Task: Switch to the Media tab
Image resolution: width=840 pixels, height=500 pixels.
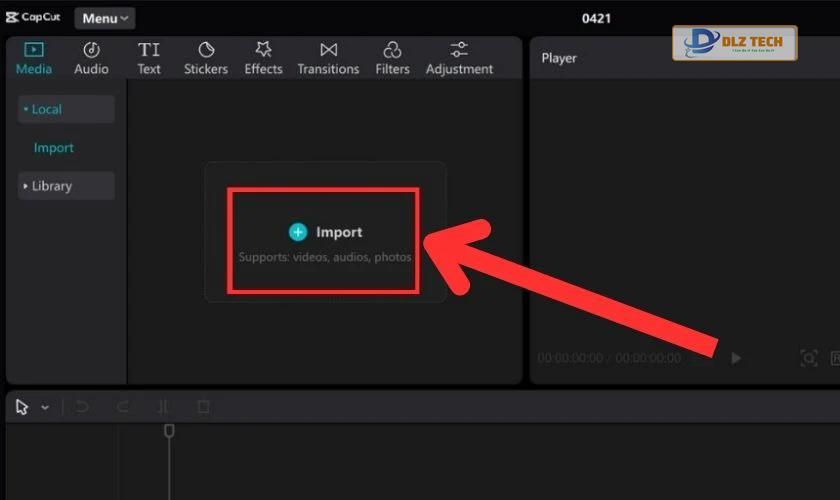Action: click(34, 58)
